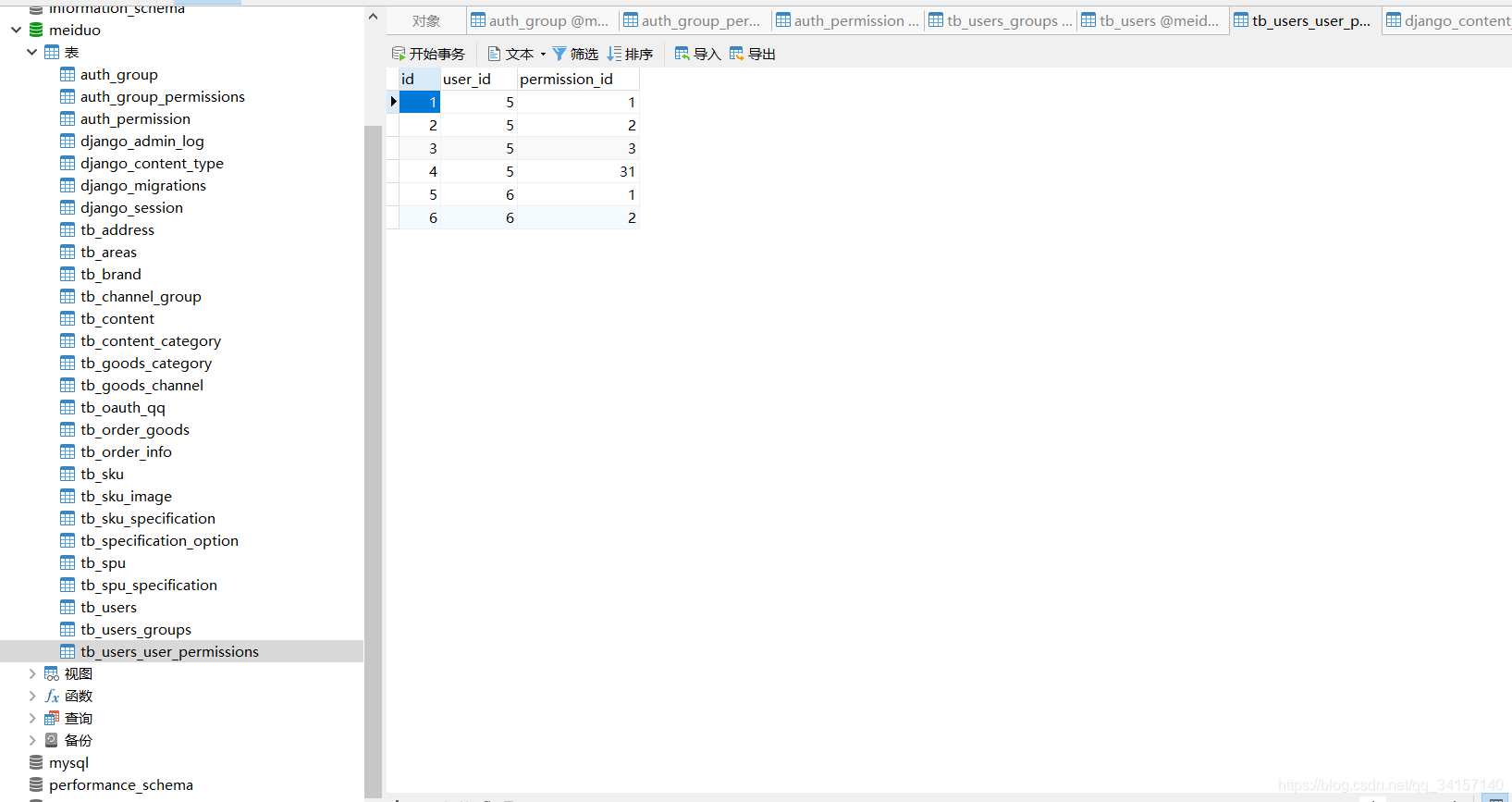This screenshot has width=1512, height=802.
Task: Click the sidebar scroll-up arrow
Action: coord(373,17)
